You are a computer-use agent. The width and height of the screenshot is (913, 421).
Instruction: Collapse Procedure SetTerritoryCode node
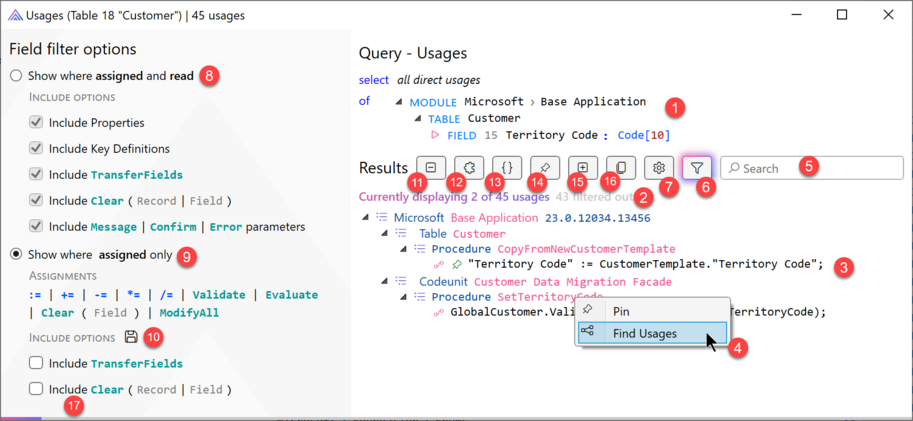[403, 296]
